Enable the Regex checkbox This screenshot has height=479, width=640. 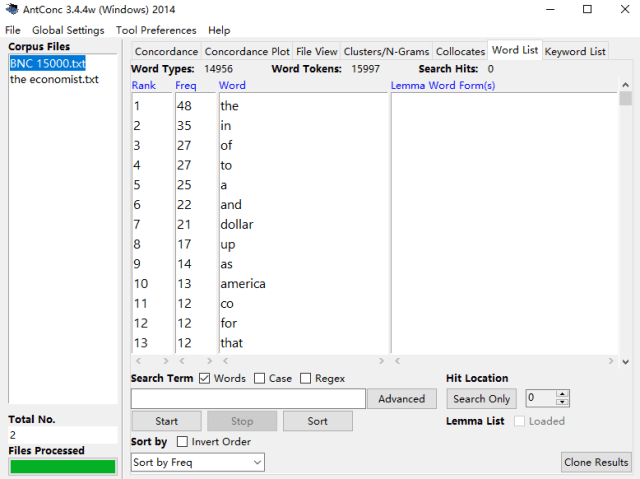[305, 379]
